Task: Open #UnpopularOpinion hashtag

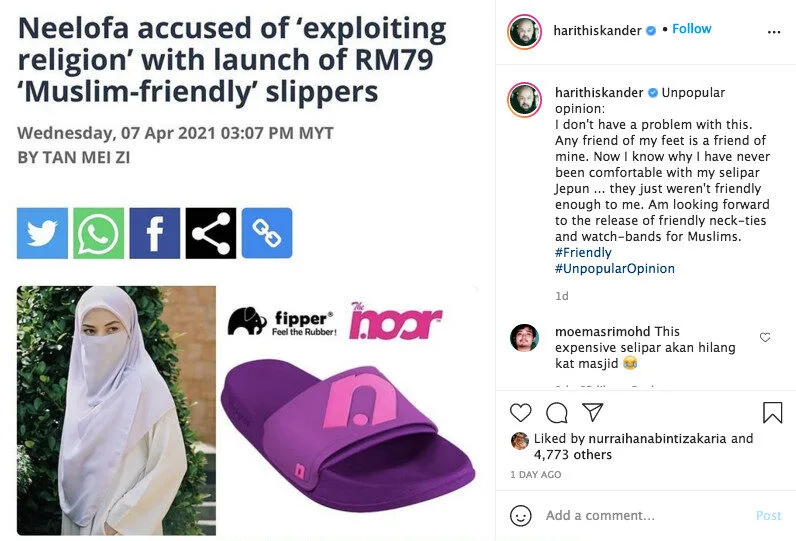Action: [x=614, y=268]
